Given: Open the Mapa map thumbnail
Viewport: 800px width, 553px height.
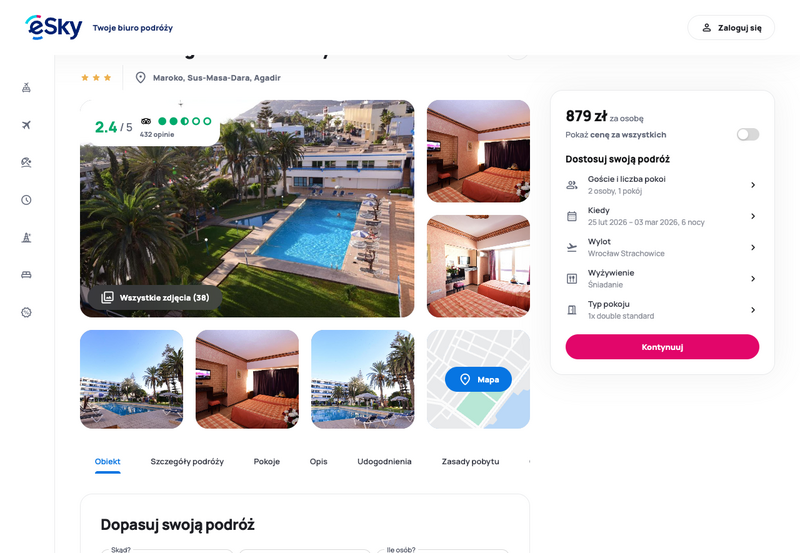Looking at the screenshot, I should point(478,379).
